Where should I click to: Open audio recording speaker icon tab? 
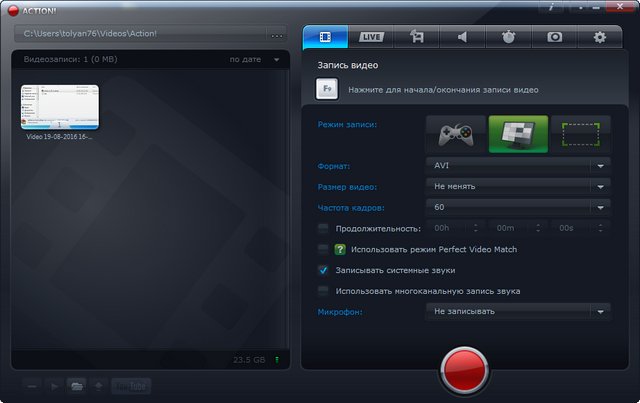coord(463,37)
